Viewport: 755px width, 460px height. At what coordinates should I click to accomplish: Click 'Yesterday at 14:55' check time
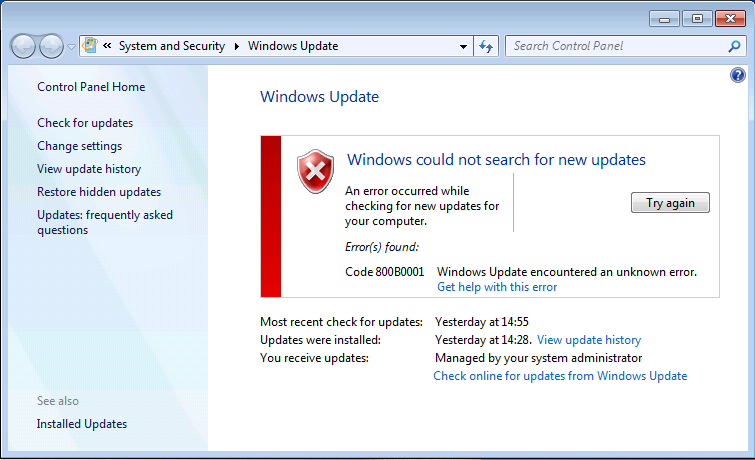point(482,322)
